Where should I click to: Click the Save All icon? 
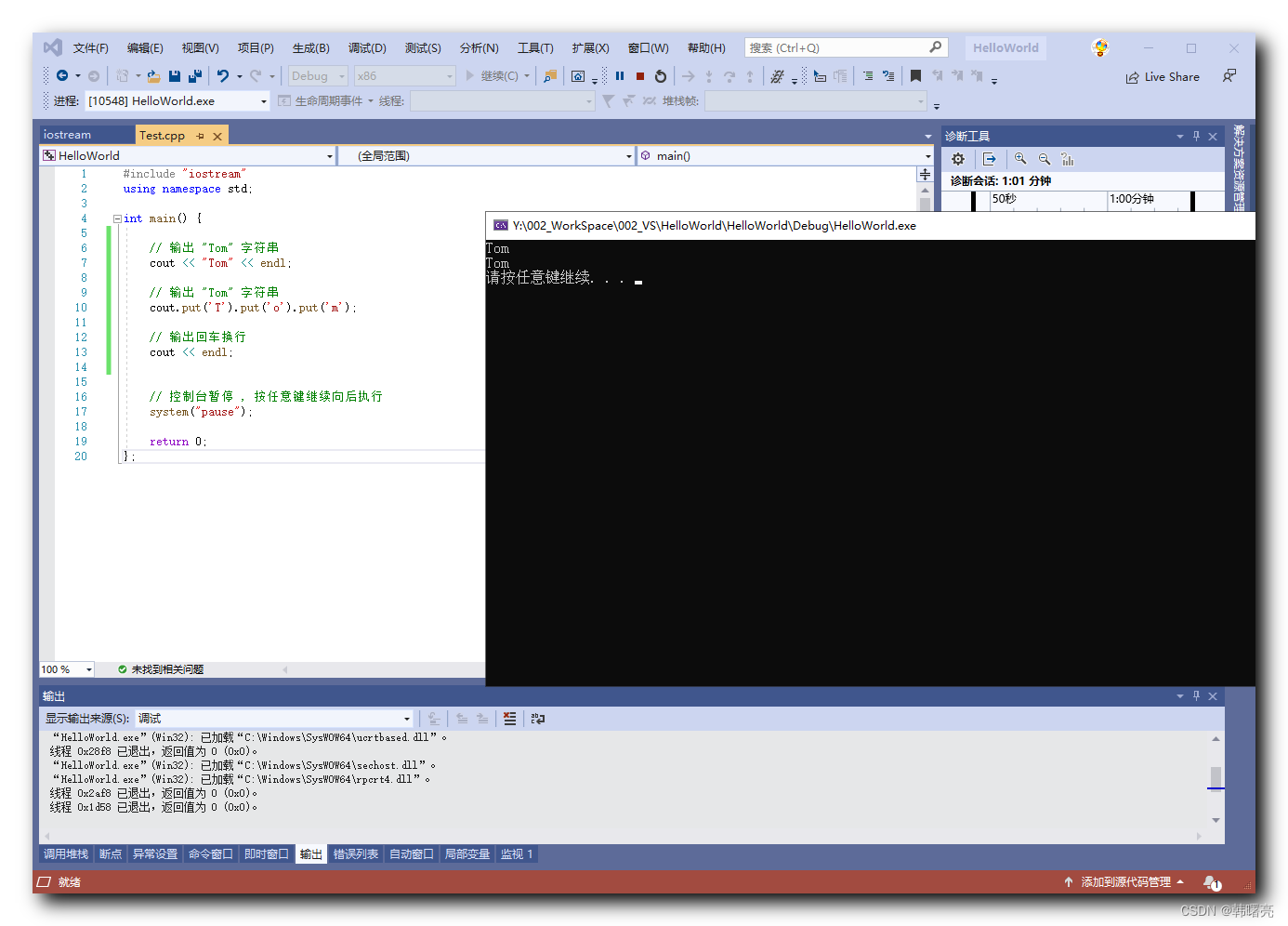point(195,76)
